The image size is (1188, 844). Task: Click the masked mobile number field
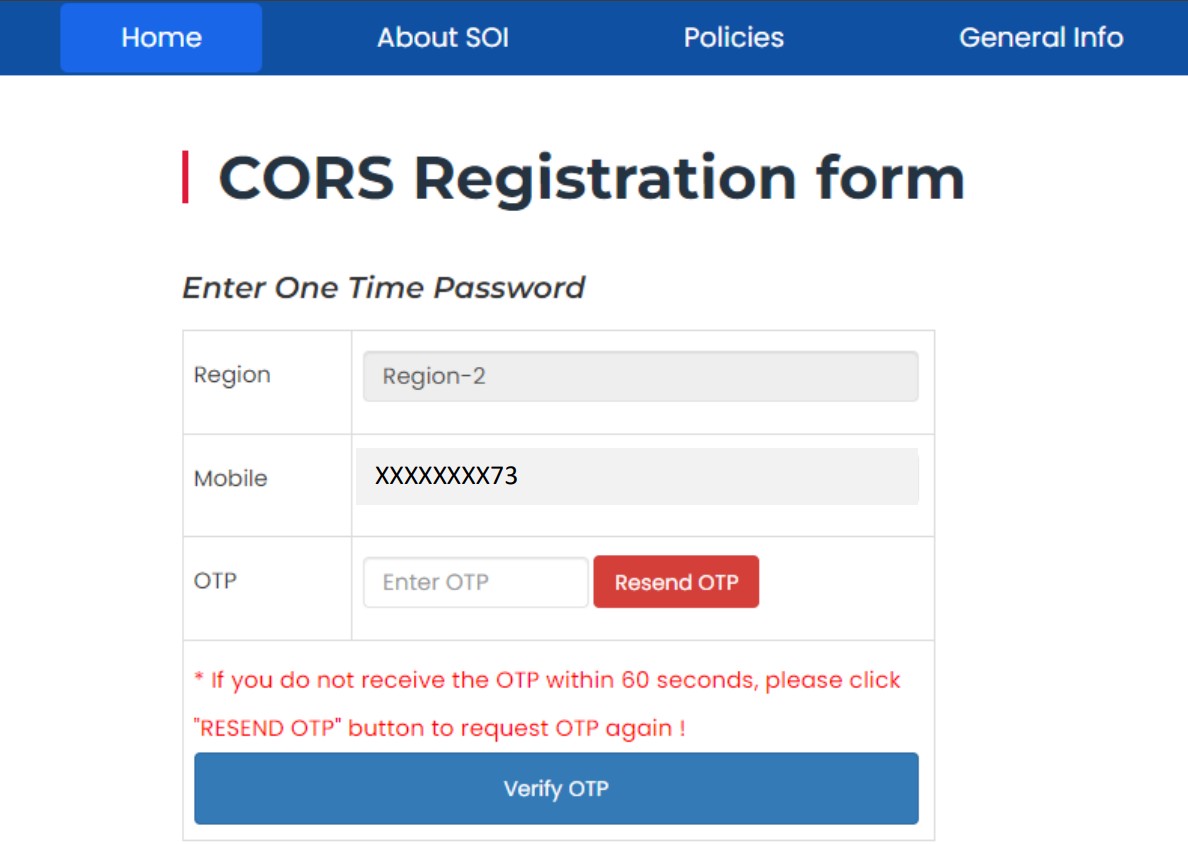pos(640,476)
